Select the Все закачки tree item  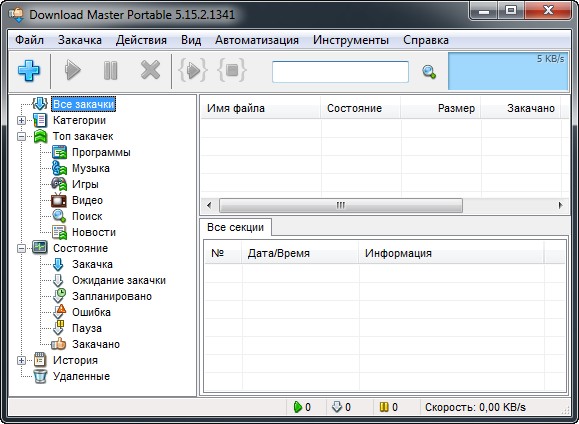click(x=84, y=104)
